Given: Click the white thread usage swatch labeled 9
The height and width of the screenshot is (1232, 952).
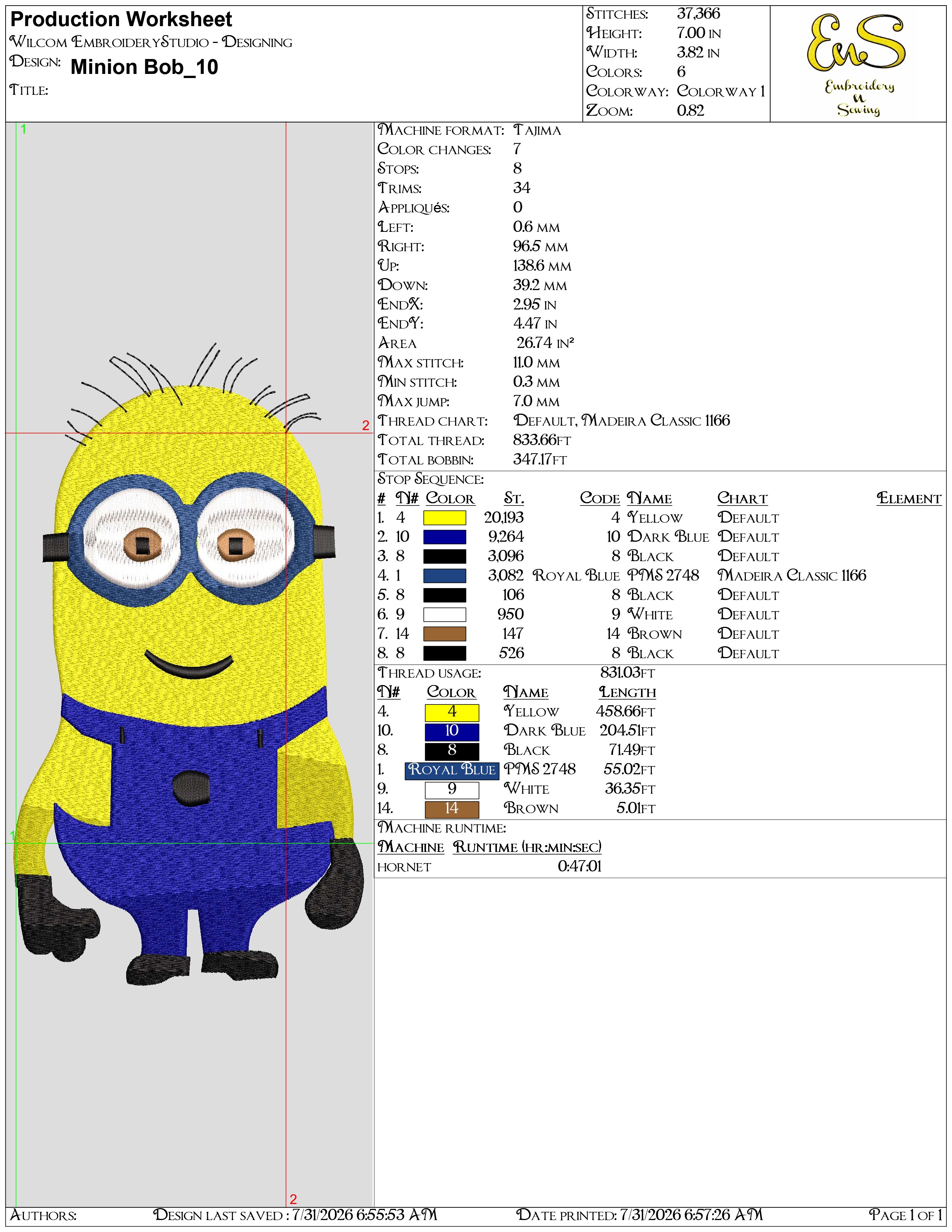Looking at the screenshot, I should [x=452, y=790].
